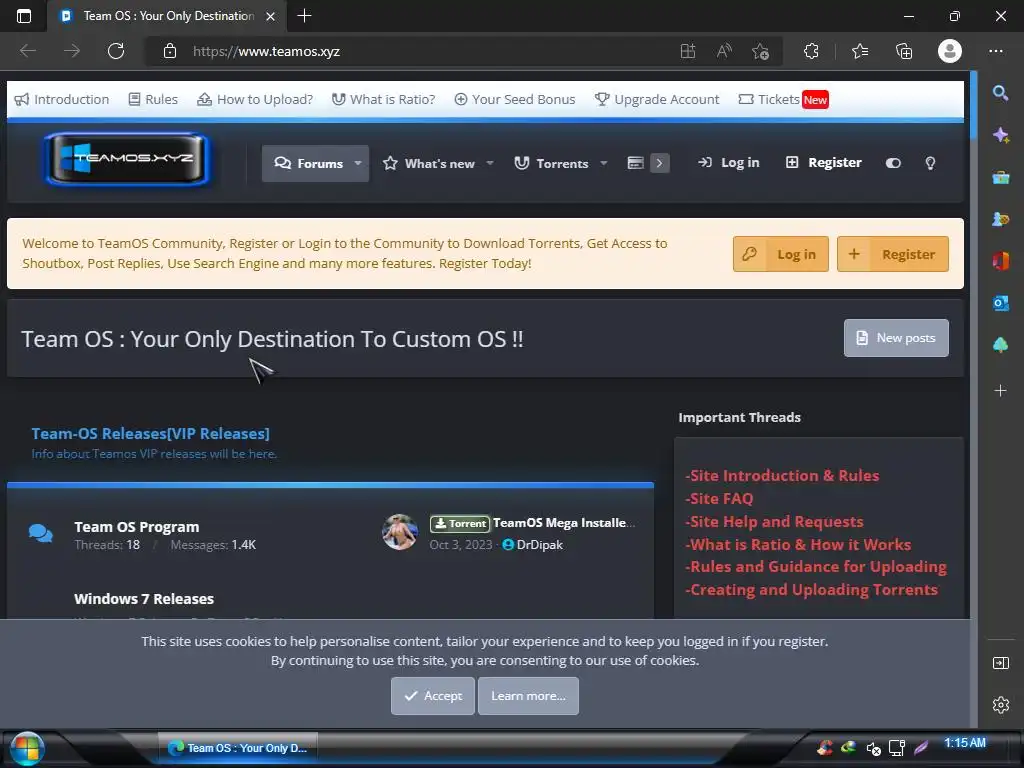Expand the What's new dropdown arrow
Viewport: 1024px width, 768px height.
(x=490, y=163)
